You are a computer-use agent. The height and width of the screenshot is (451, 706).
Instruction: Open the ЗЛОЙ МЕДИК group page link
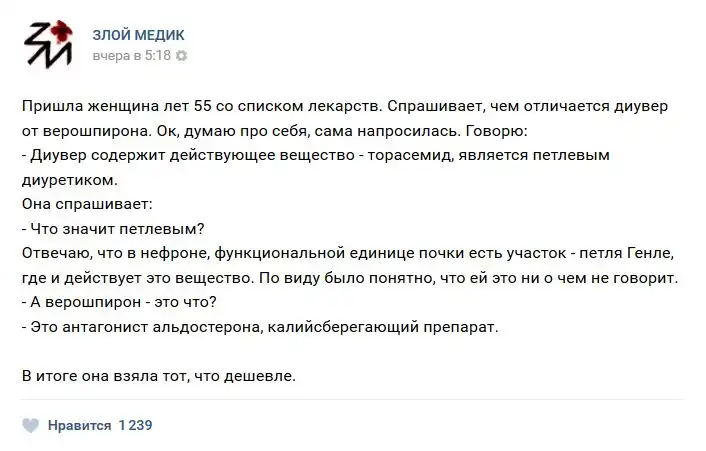(x=139, y=35)
